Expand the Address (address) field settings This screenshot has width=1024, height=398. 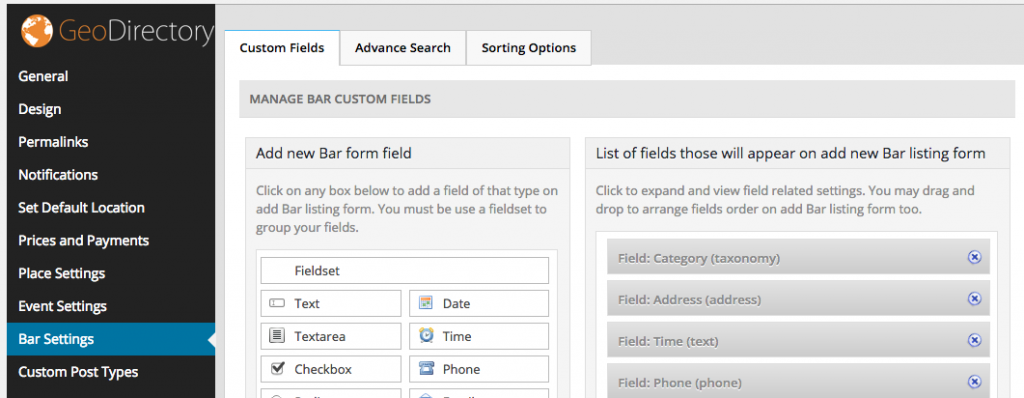(798, 299)
